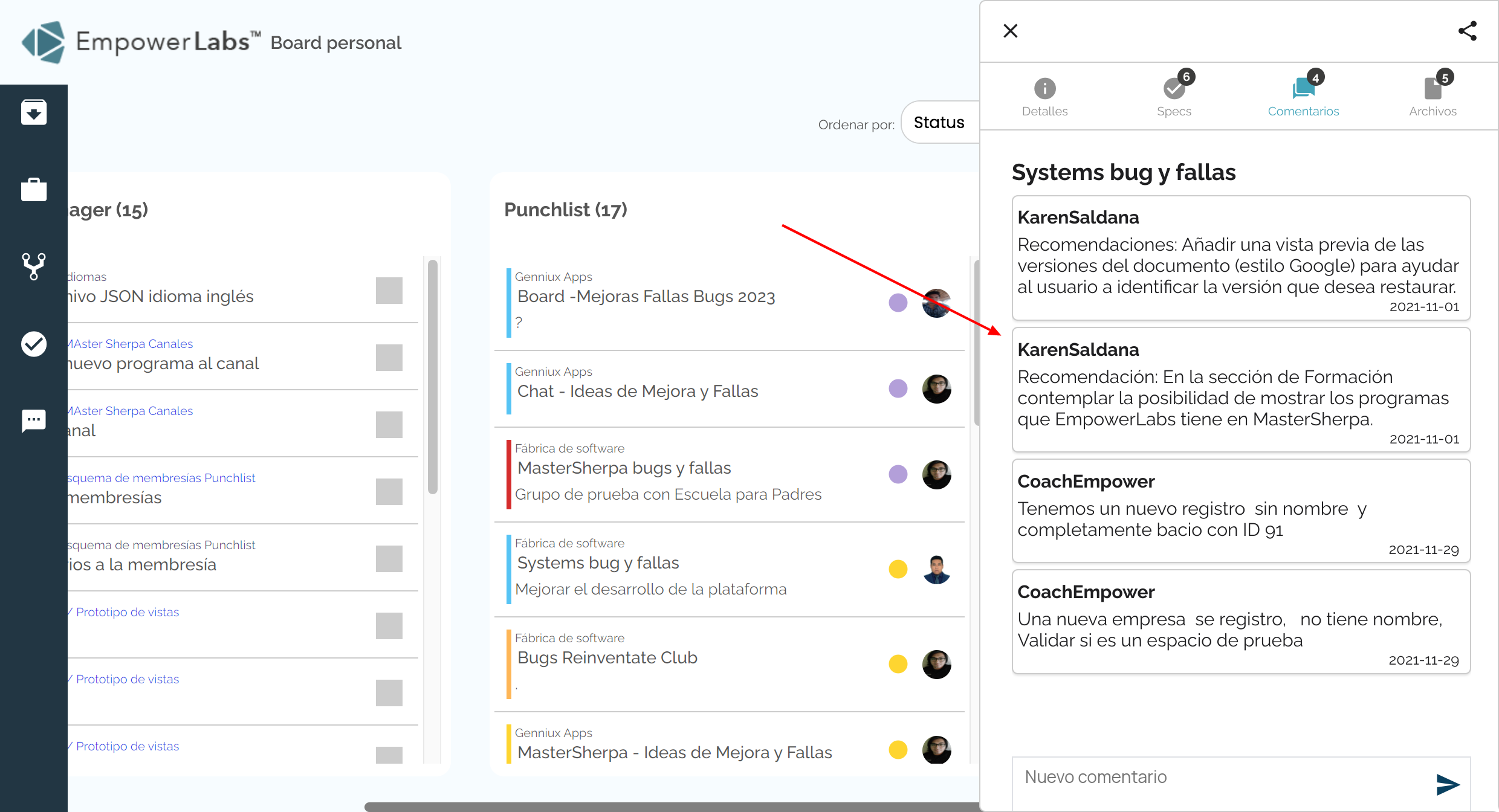The height and width of the screenshot is (812, 1499).
Task: Open Systems bug y fallas card
Action: [730, 569]
